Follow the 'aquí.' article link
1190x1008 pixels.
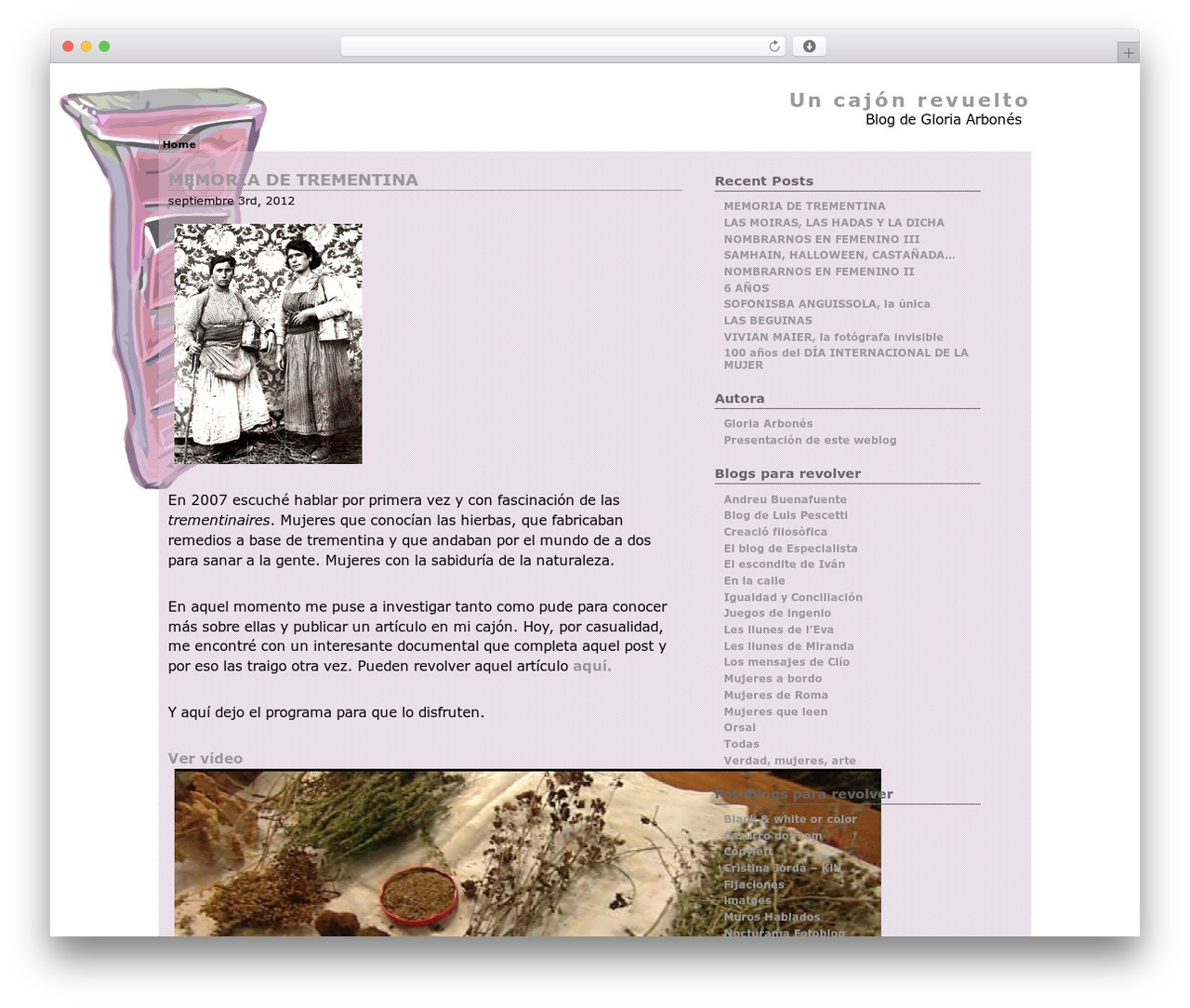tap(592, 666)
